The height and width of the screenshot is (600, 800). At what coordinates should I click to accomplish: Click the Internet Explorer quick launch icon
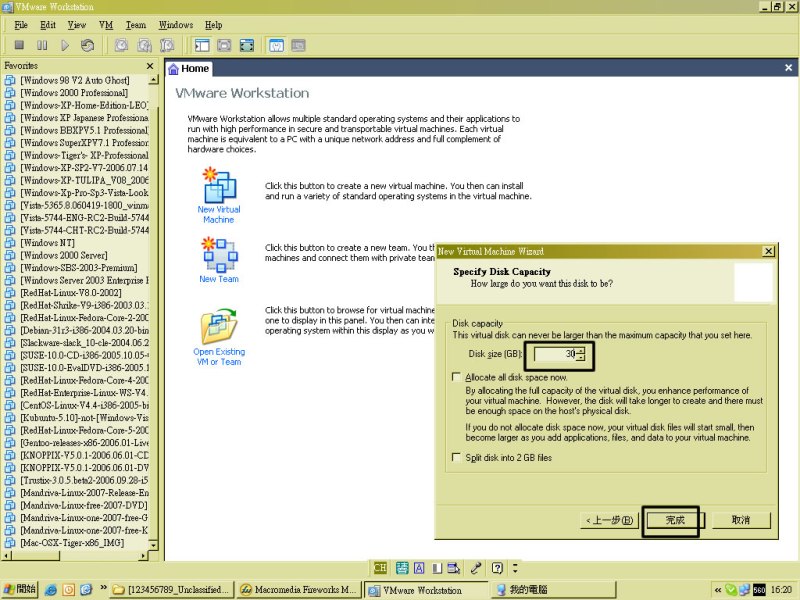(x=51, y=590)
